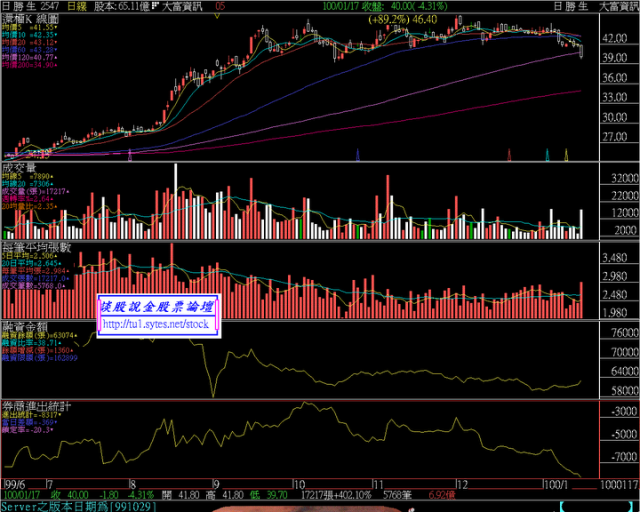Click the 融資限額(張)=162899 legend line
Screen dimensions: 640x512
[x=40, y=358]
